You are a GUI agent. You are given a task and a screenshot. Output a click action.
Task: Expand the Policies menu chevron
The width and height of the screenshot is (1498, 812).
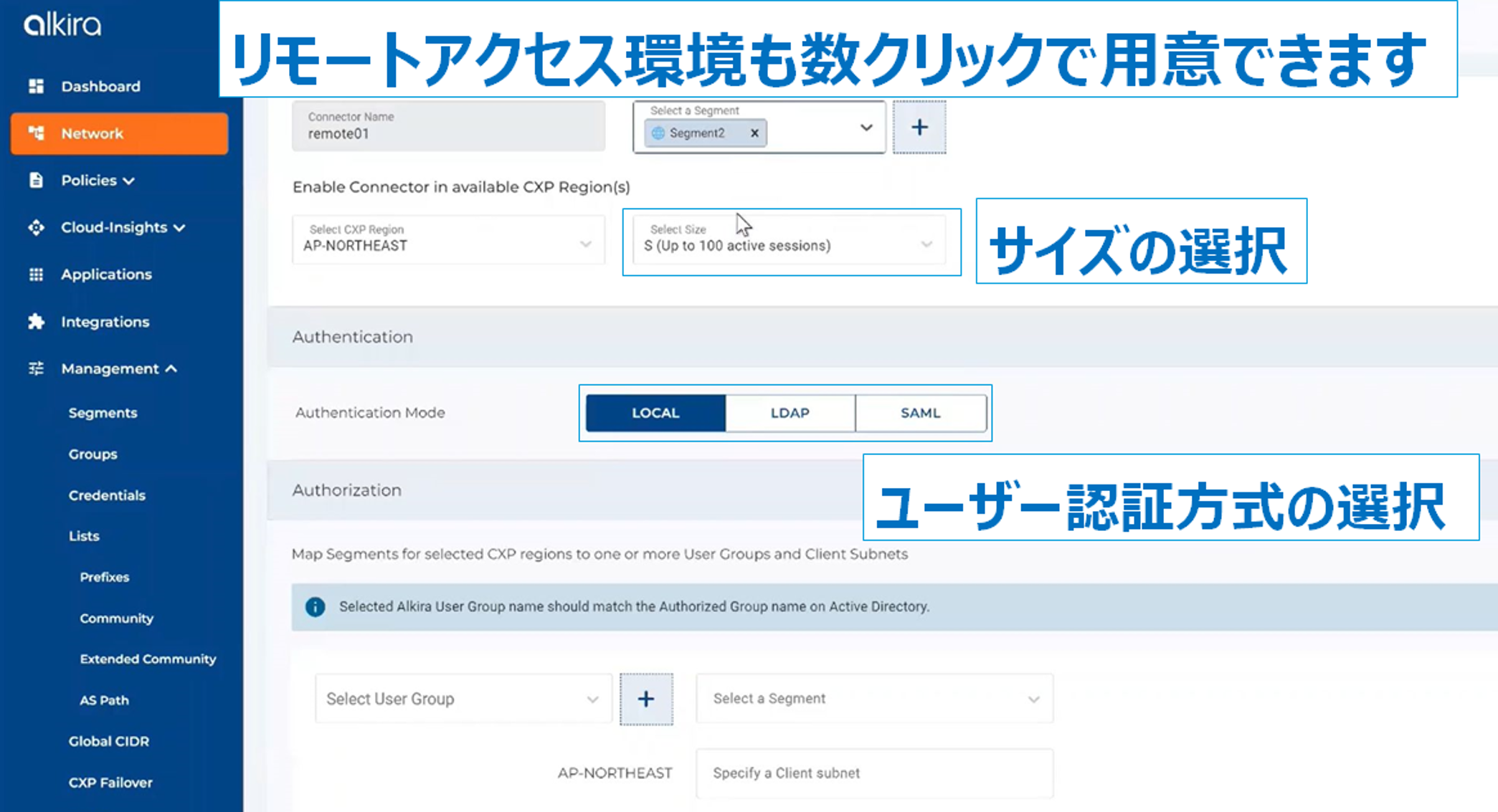pos(129,181)
